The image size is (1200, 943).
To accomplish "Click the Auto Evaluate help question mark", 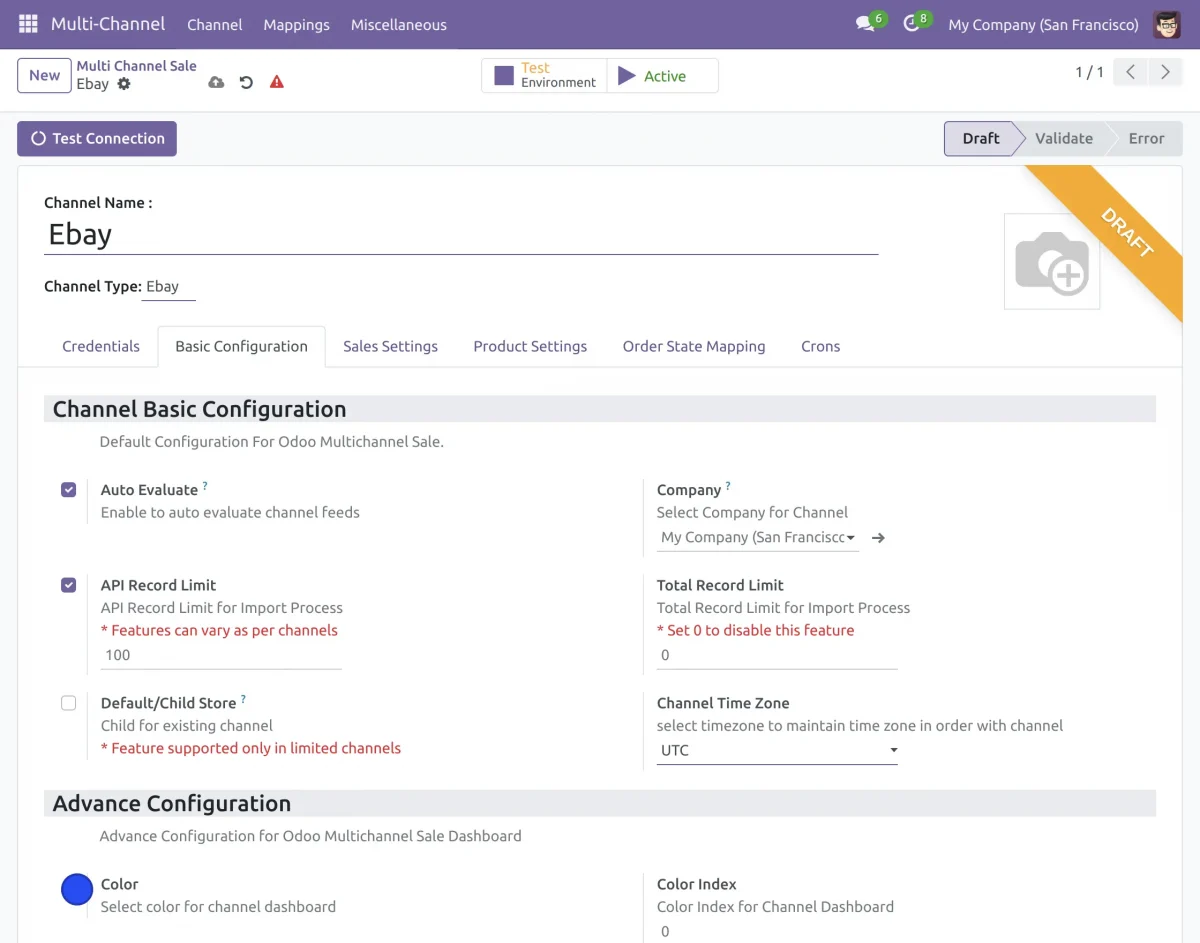I will 205,485.
